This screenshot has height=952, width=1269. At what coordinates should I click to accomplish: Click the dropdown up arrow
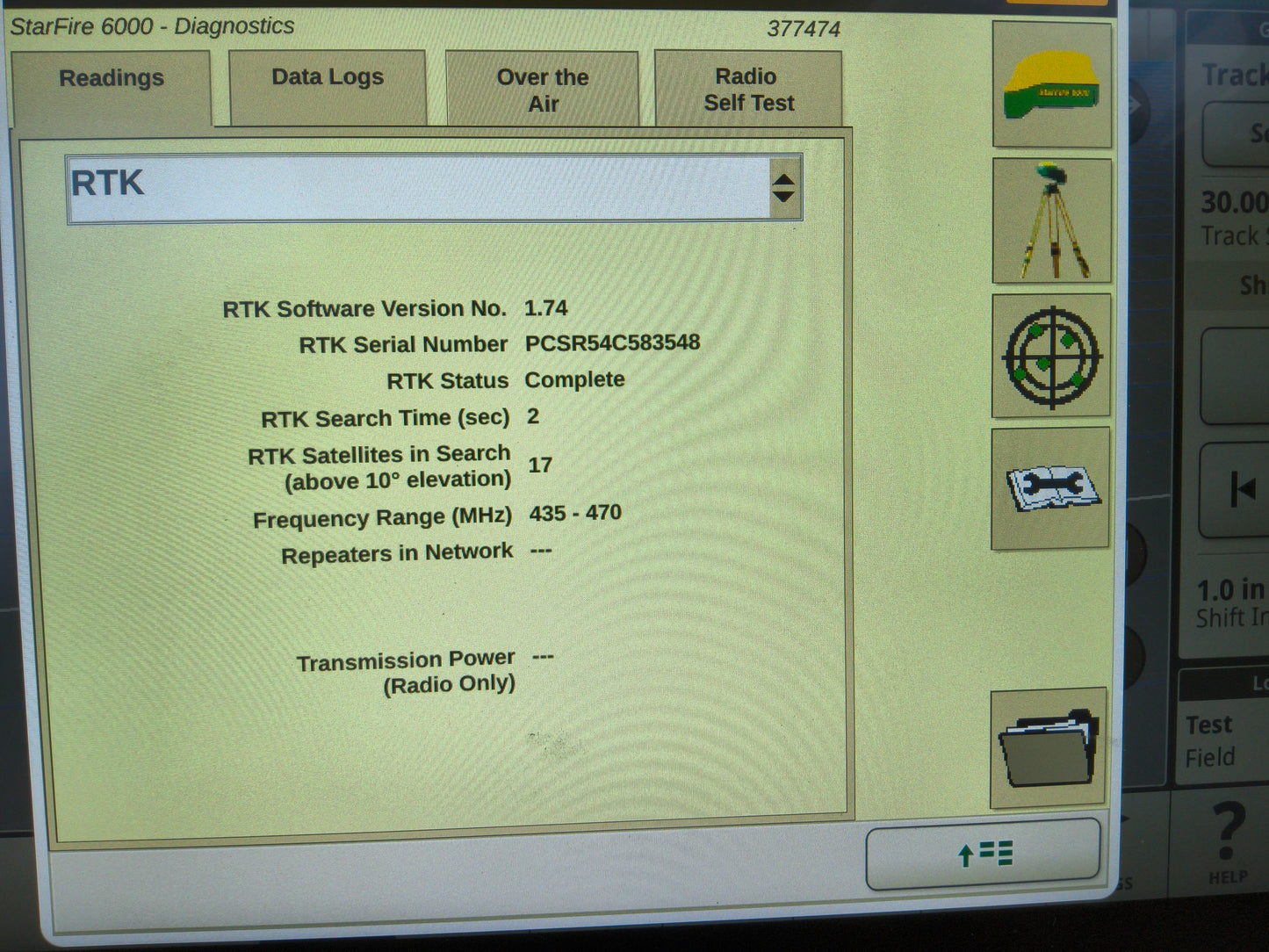(x=783, y=178)
